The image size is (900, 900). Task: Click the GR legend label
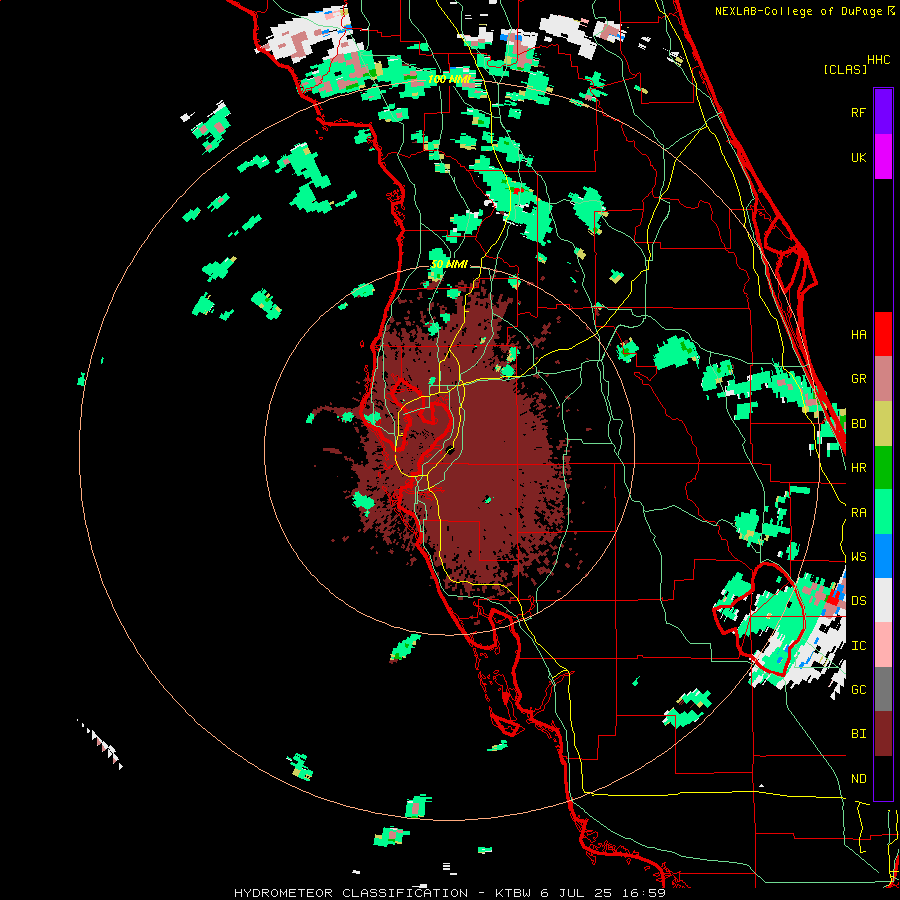click(x=858, y=379)
